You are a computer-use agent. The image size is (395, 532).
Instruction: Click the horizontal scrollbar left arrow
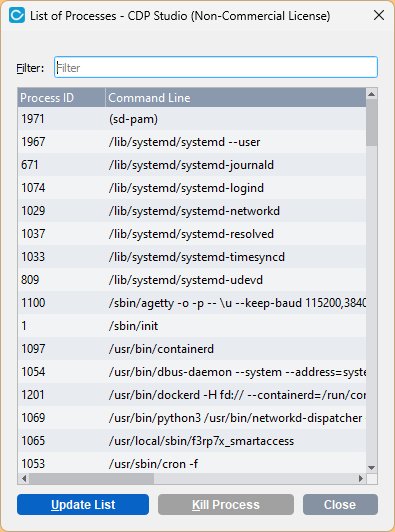pyautogui.click(x=24, y=479)
